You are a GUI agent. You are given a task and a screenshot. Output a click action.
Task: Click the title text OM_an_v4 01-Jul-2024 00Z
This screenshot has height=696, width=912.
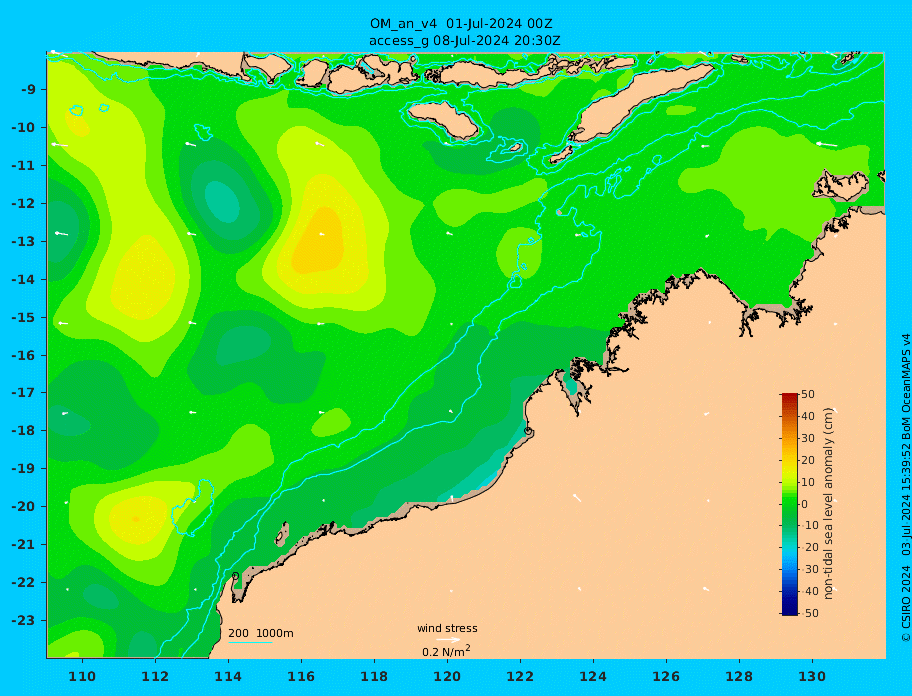[x=461, y=24]
